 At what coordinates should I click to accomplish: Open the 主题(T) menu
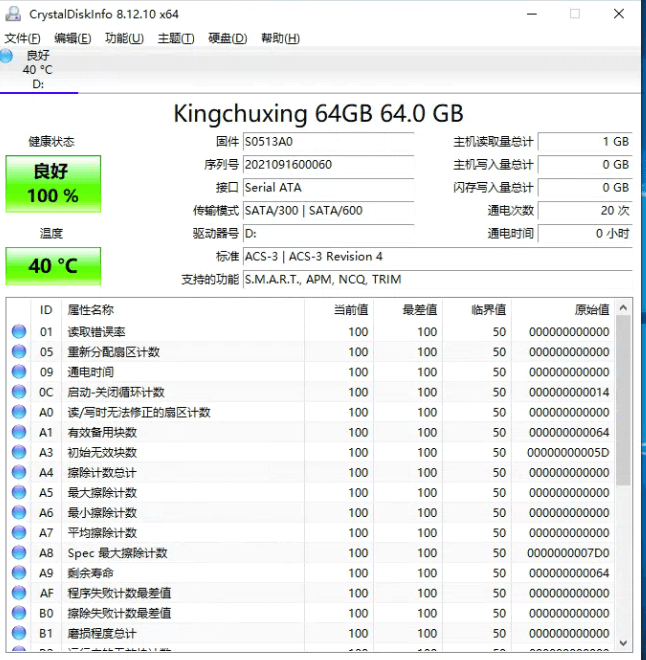click(176, 38)
